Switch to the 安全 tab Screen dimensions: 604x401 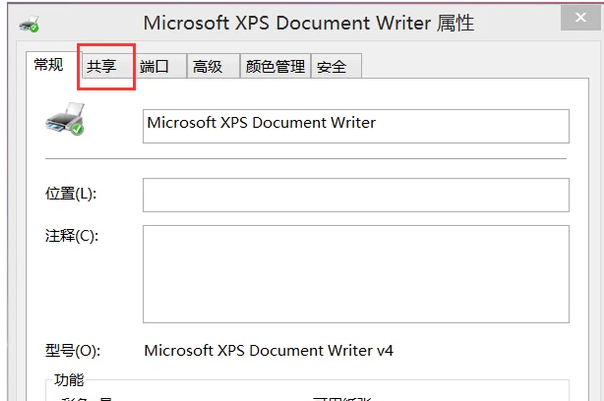point(331,67)
